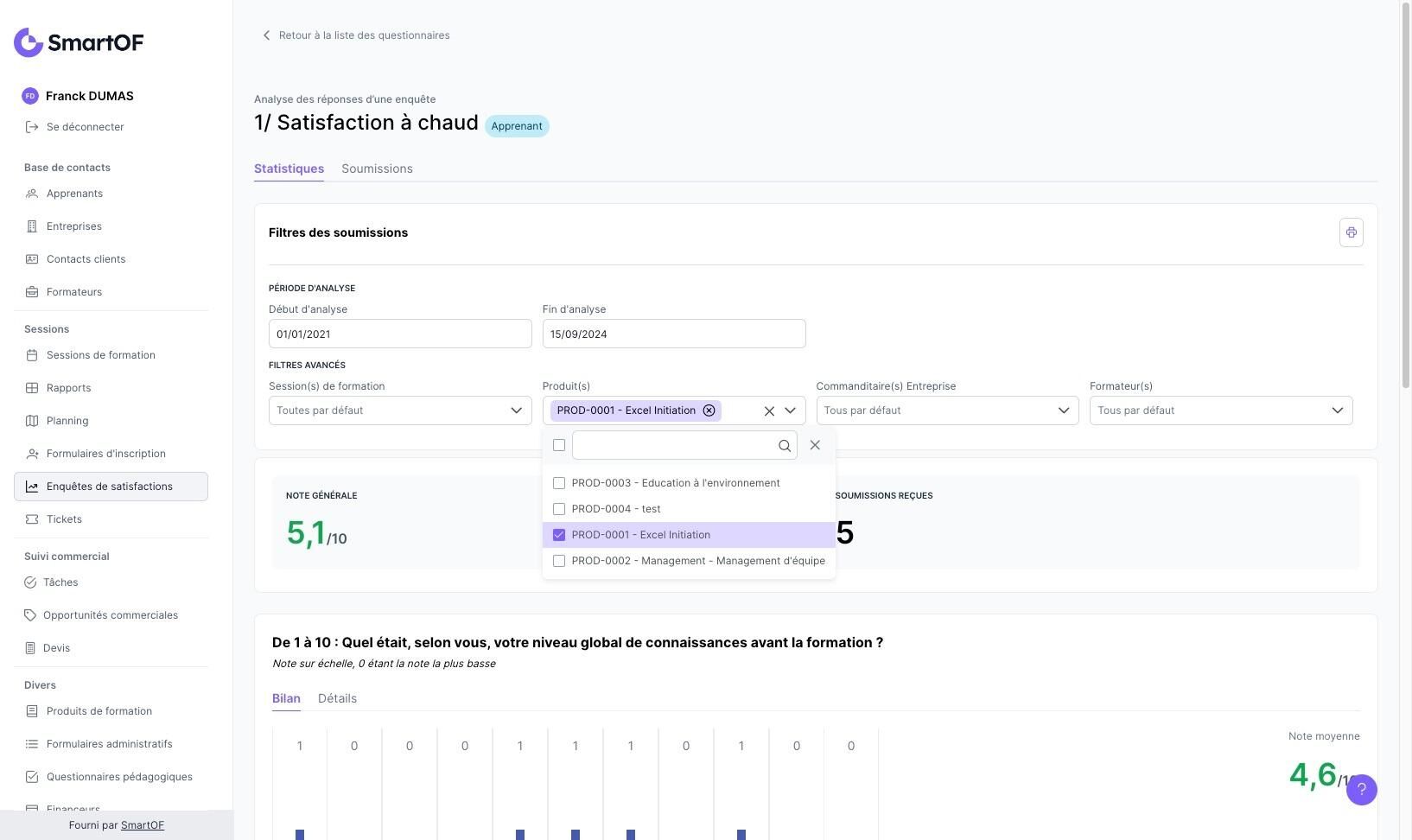Open the purple help question mark button
This screenshot has height=840, width=1412.
point(1361,789)
